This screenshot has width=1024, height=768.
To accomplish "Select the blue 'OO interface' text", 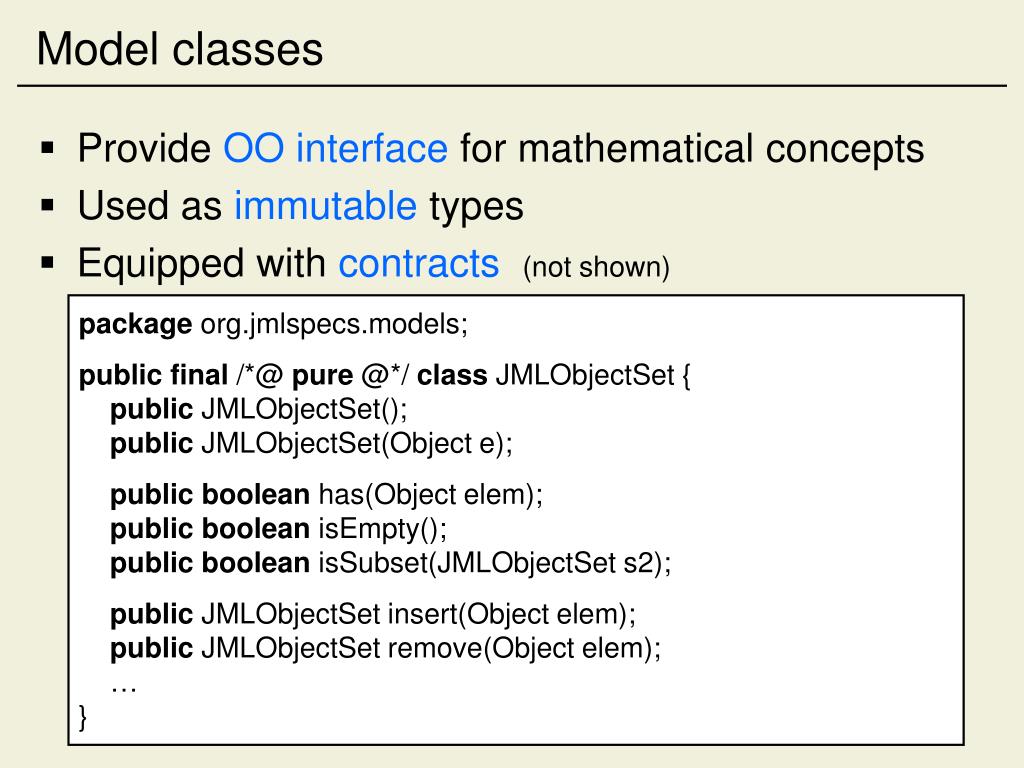I will pos(336,148).
